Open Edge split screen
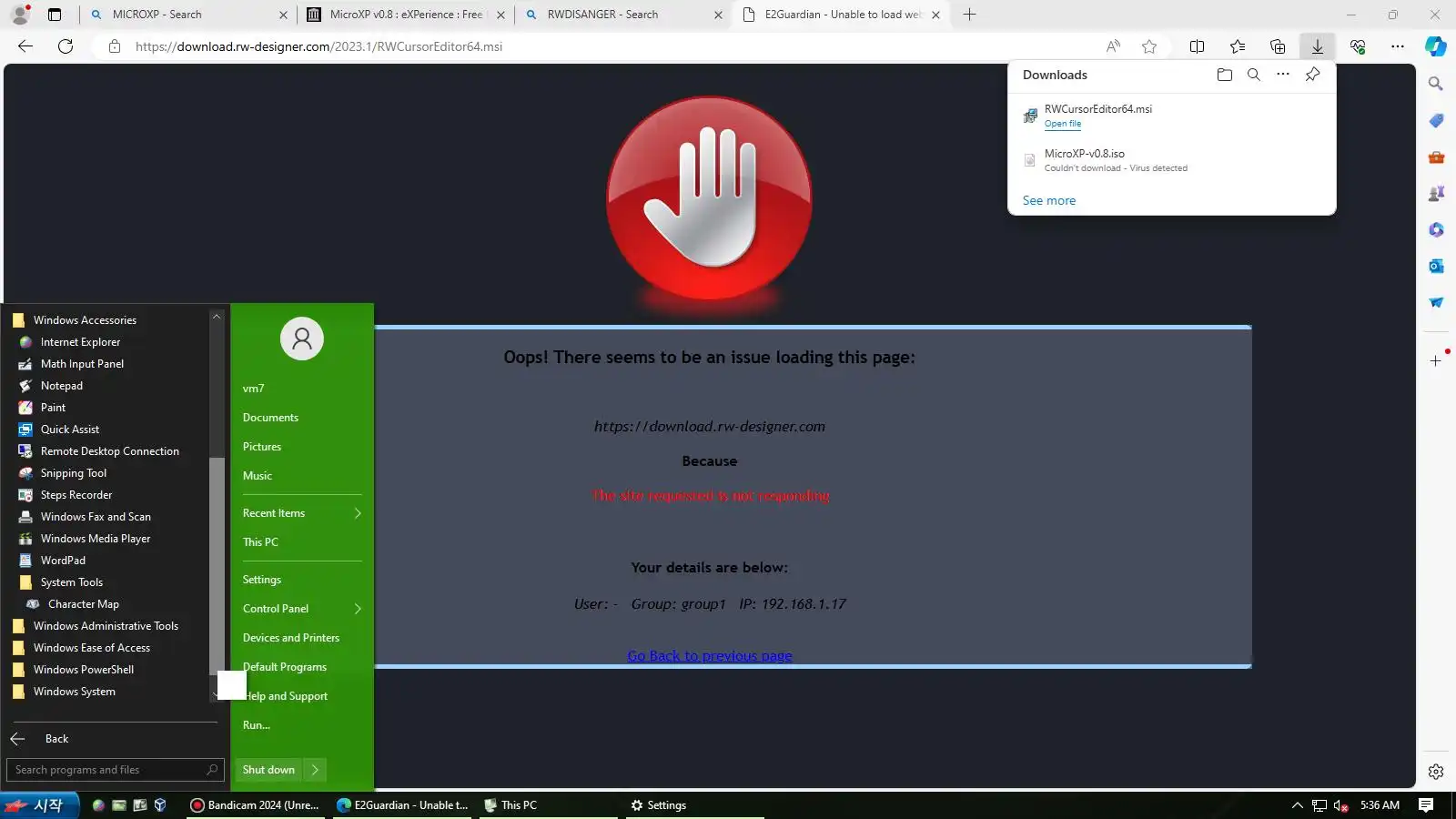Image resolution: width=1456 pixels, height=819 pixels. point(1198,46)
